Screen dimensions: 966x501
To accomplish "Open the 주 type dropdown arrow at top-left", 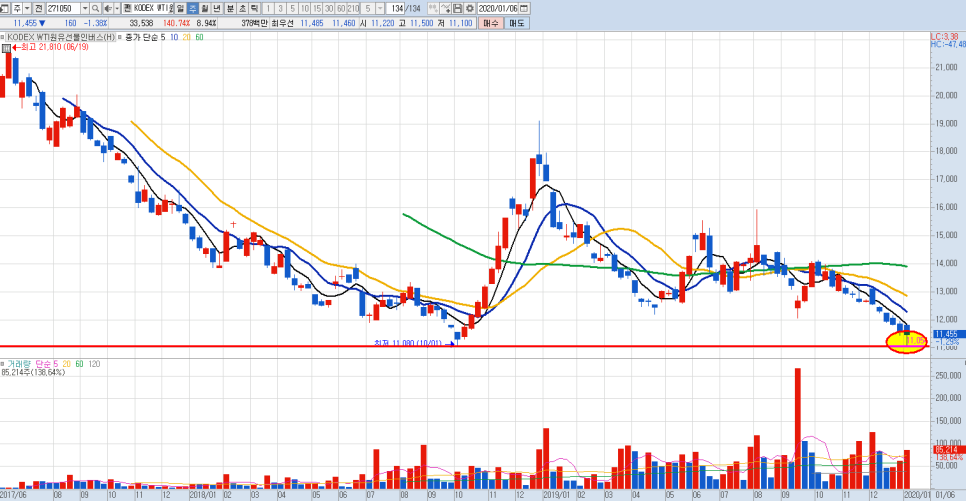I will tap(27, 9).
